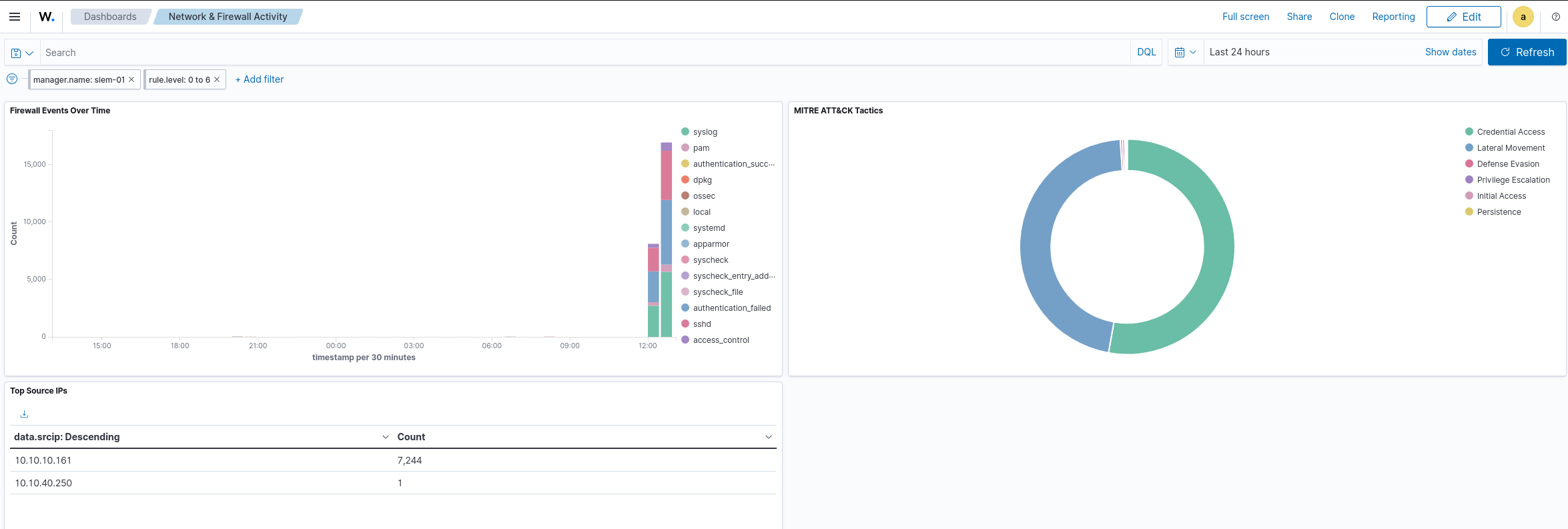Toggle the syscheck_file legend entry
This screenshot has width=1568, height=529.
(x=718, y=292)
